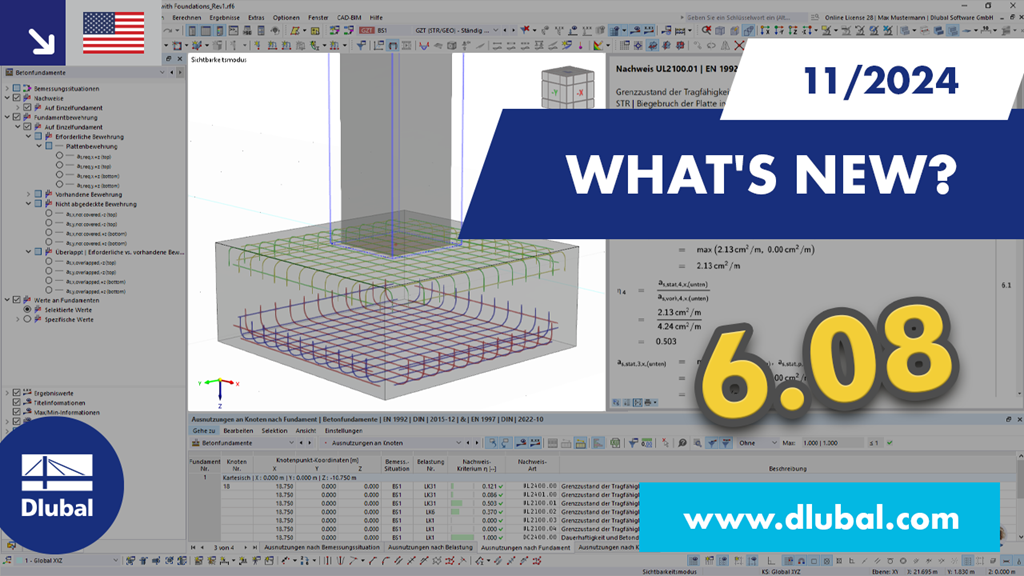This screenshot has width=1024, height=576.
Task: Open the CAD-BIM menu
Action: (349, 18)
